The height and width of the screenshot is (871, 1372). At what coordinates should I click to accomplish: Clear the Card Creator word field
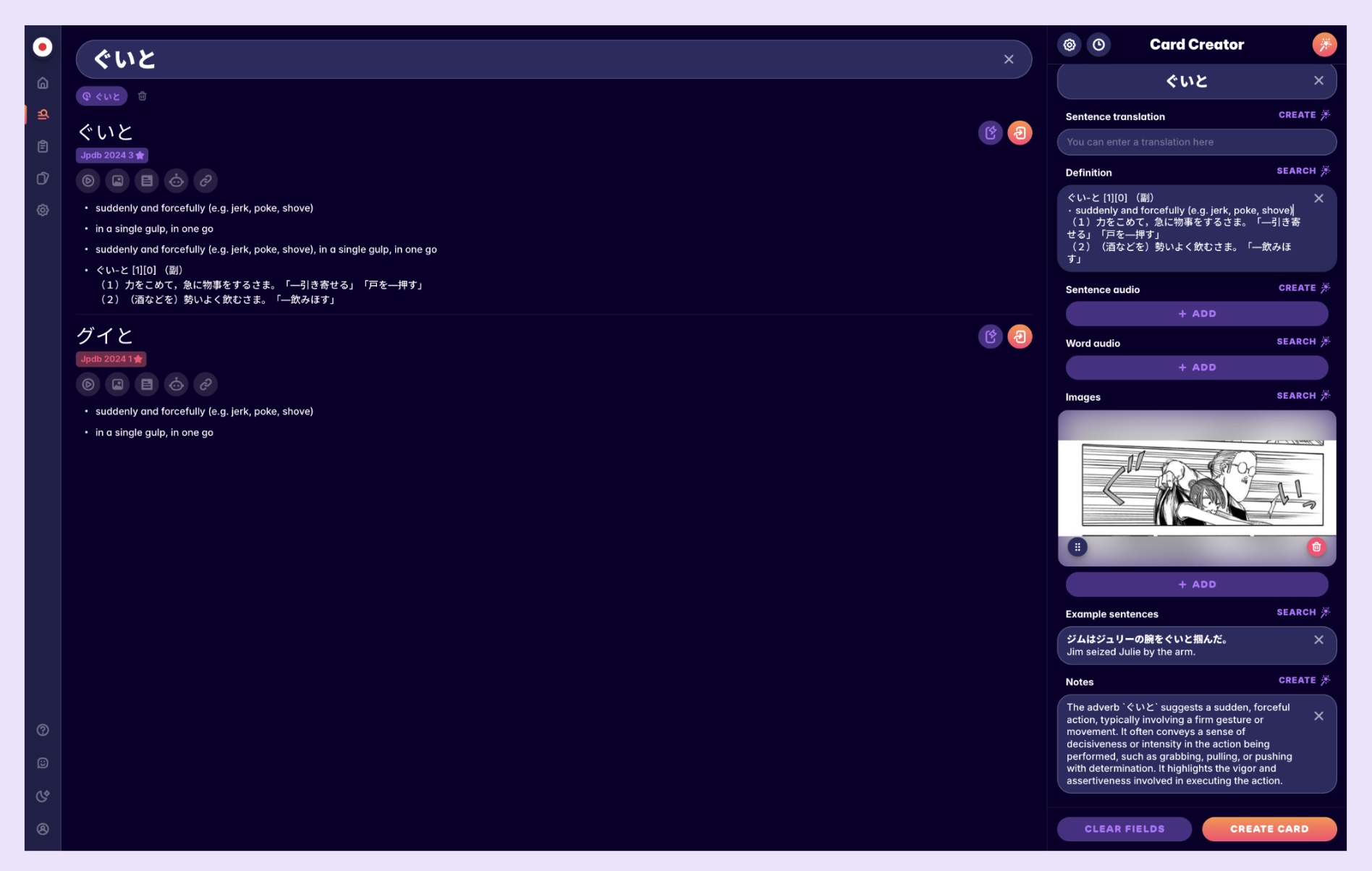click(1318, 81)
